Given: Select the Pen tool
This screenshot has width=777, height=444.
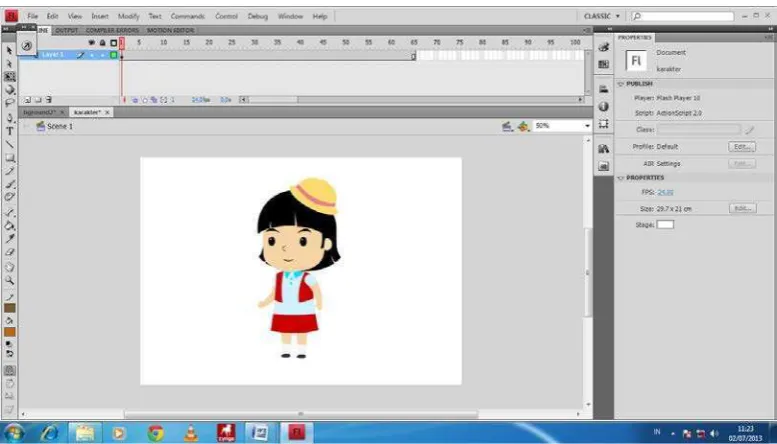Looking at the screenshot, I should click(x=9, y=118).
